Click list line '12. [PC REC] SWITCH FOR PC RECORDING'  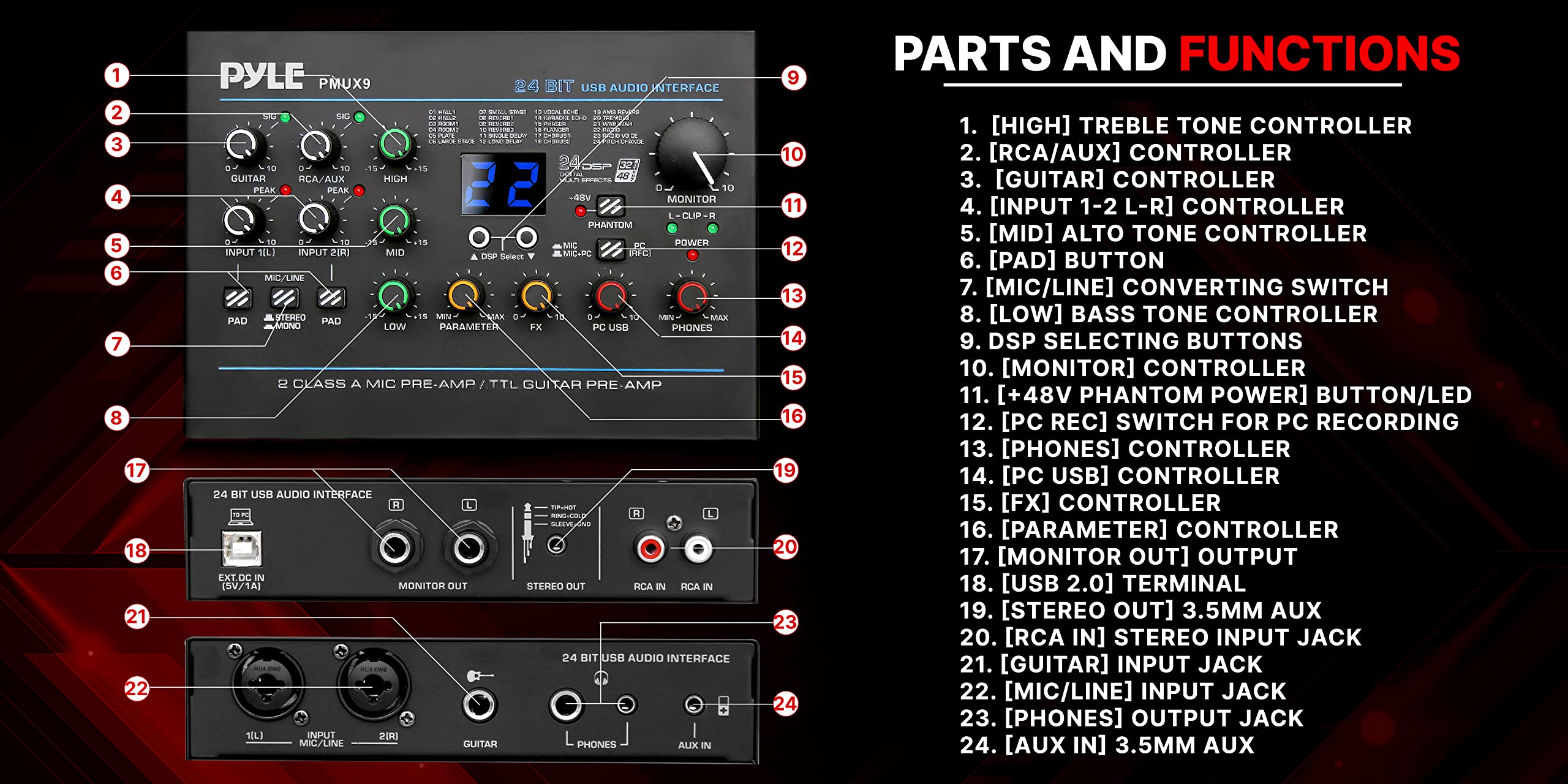click(x=1209, y=422)
